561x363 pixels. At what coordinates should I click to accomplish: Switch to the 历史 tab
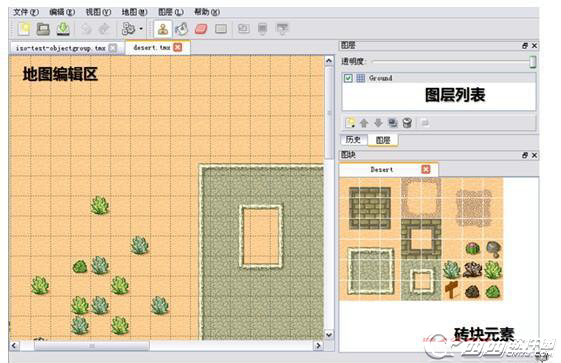pos(353,140)
